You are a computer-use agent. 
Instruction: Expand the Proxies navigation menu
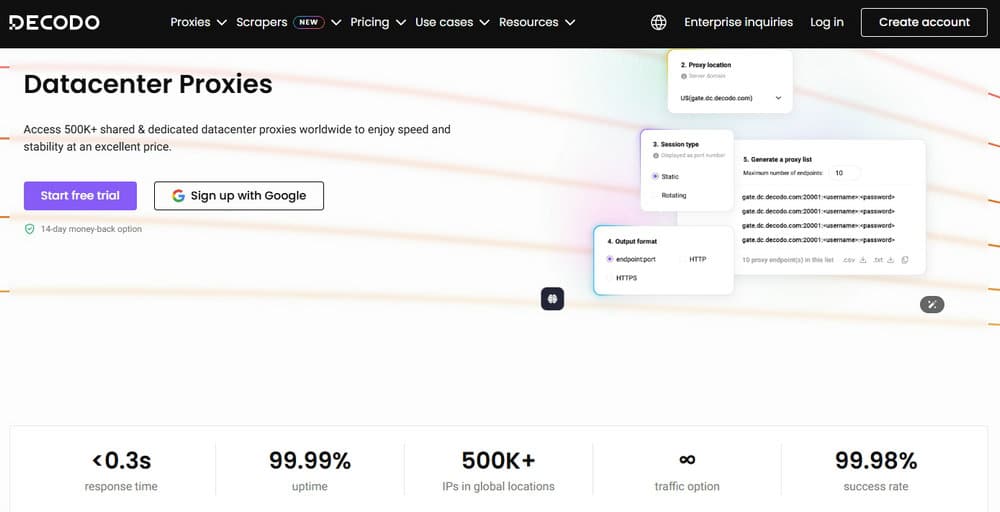coord(198,22)
